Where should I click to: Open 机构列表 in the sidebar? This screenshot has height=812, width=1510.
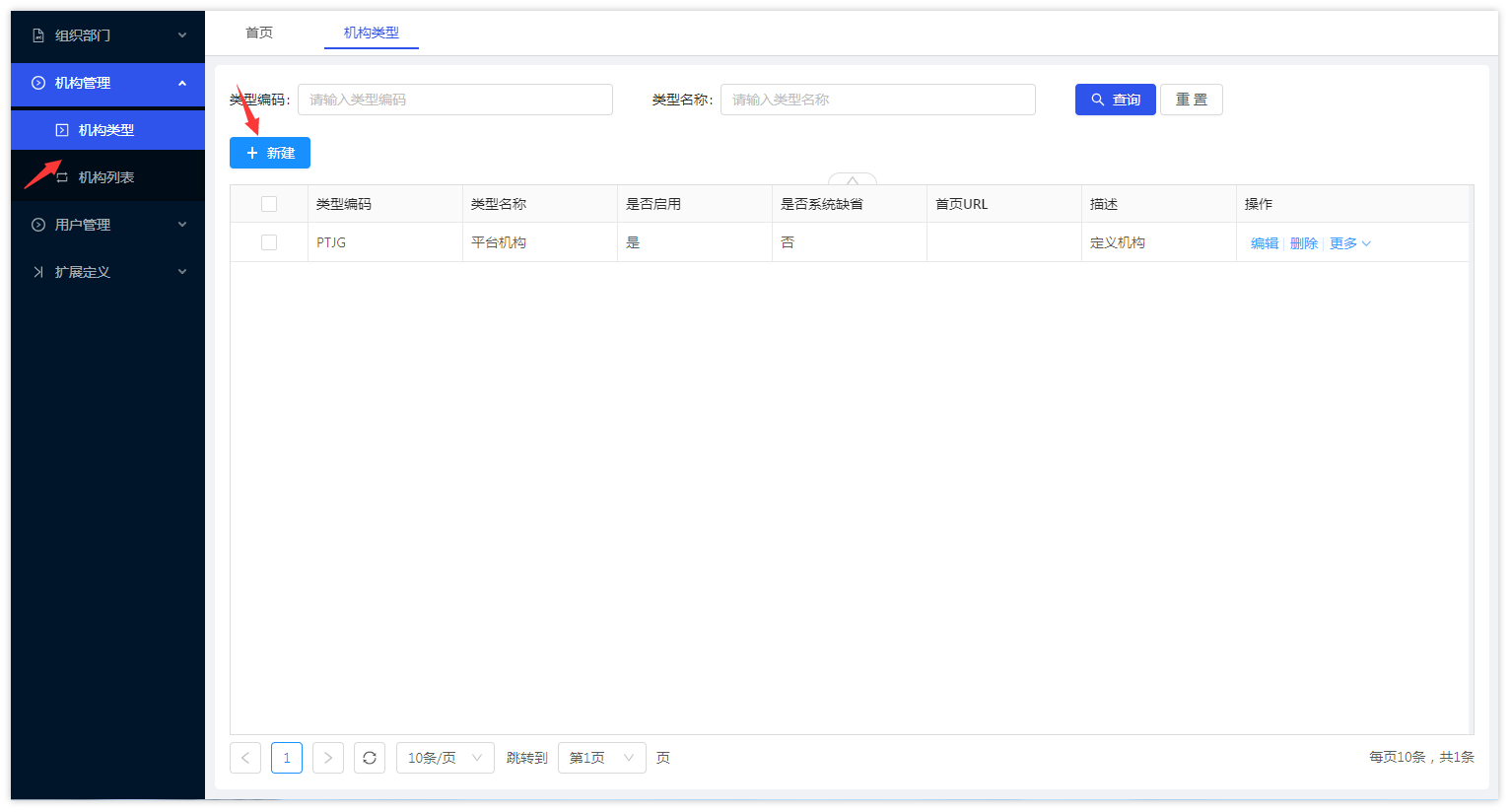click(x=107, y=177)
